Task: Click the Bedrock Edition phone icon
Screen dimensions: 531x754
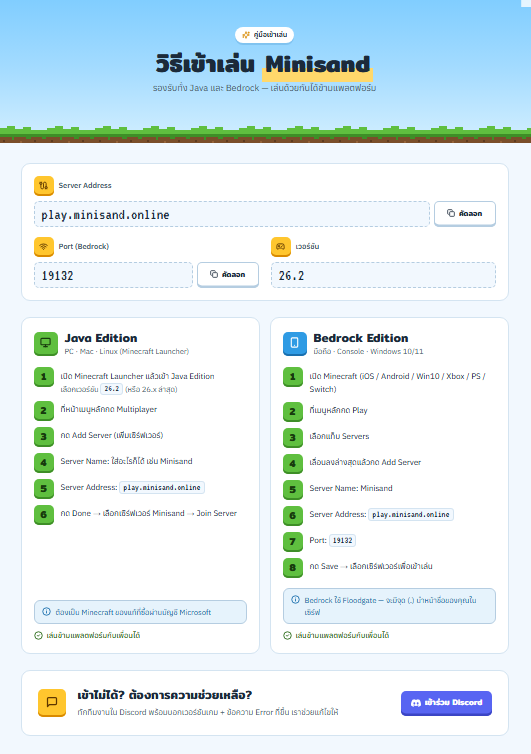Action: coord(295,343)
